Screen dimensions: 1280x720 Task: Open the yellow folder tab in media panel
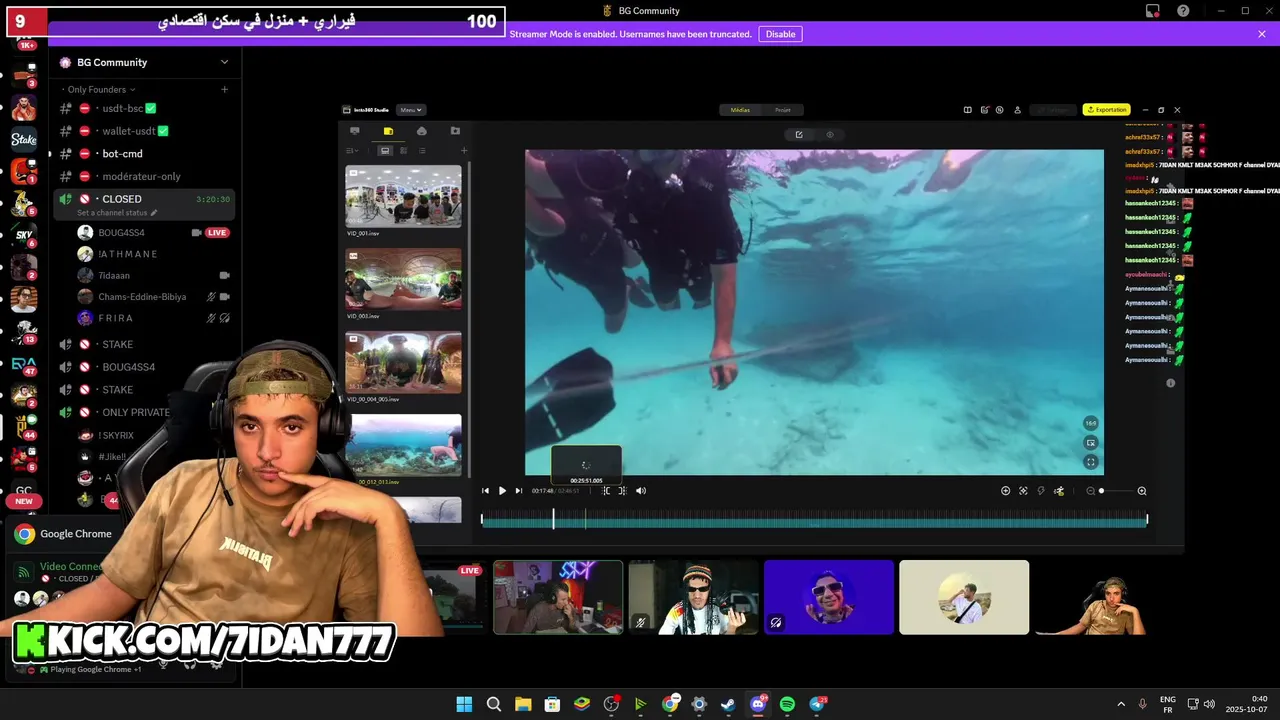[388, 131]
